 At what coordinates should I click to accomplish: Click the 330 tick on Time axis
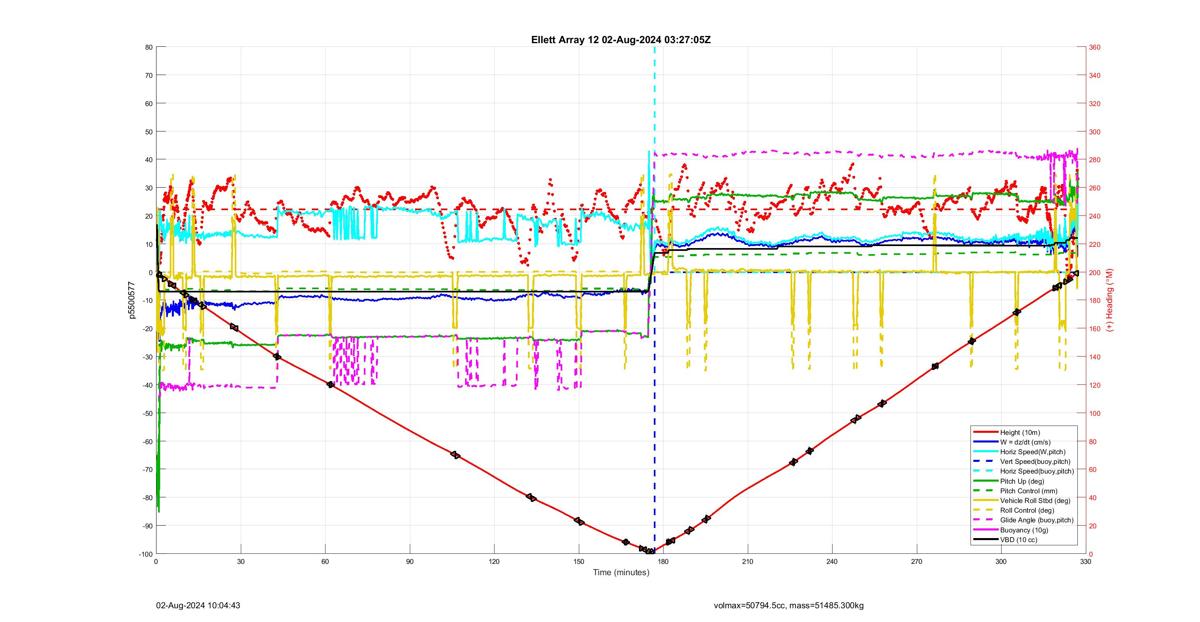click(1085, 562)
